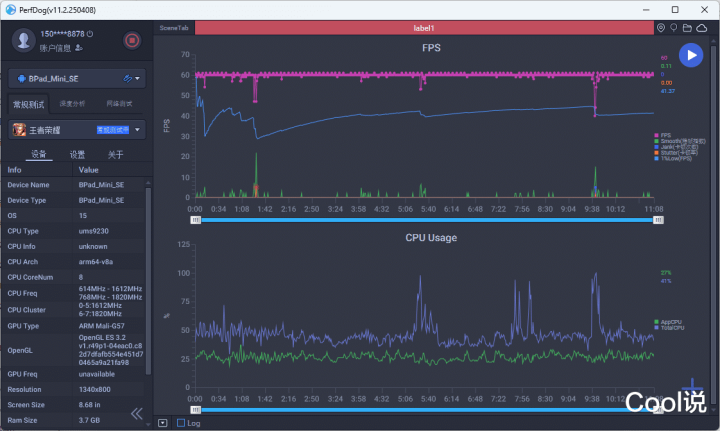Click right handle of FPS time range slider
Viewport: 720px width, 431px height.
tap(658, 220)
